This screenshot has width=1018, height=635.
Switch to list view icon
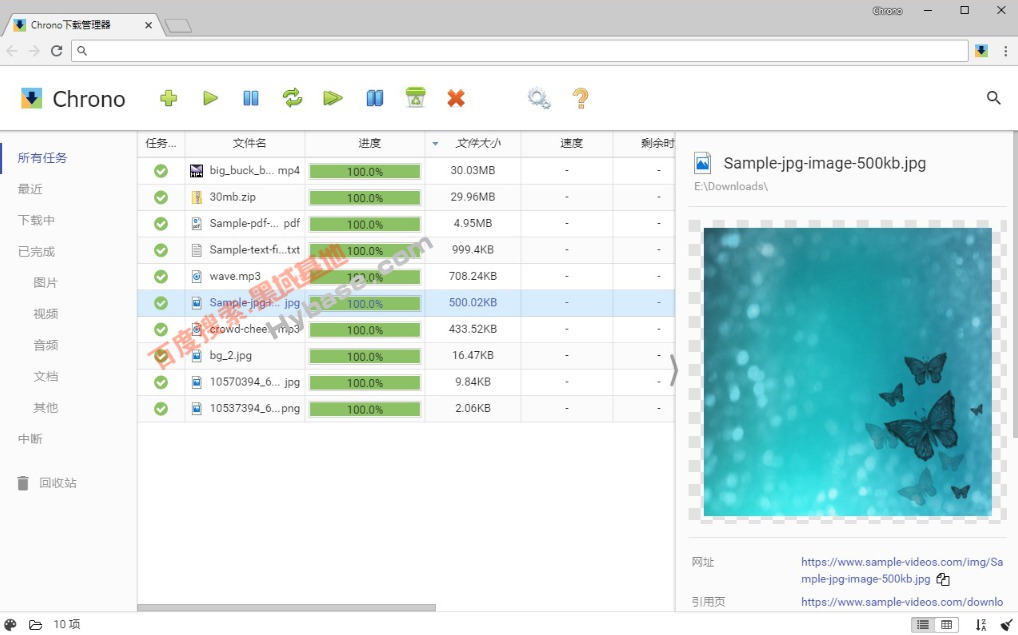click(923, 625)
